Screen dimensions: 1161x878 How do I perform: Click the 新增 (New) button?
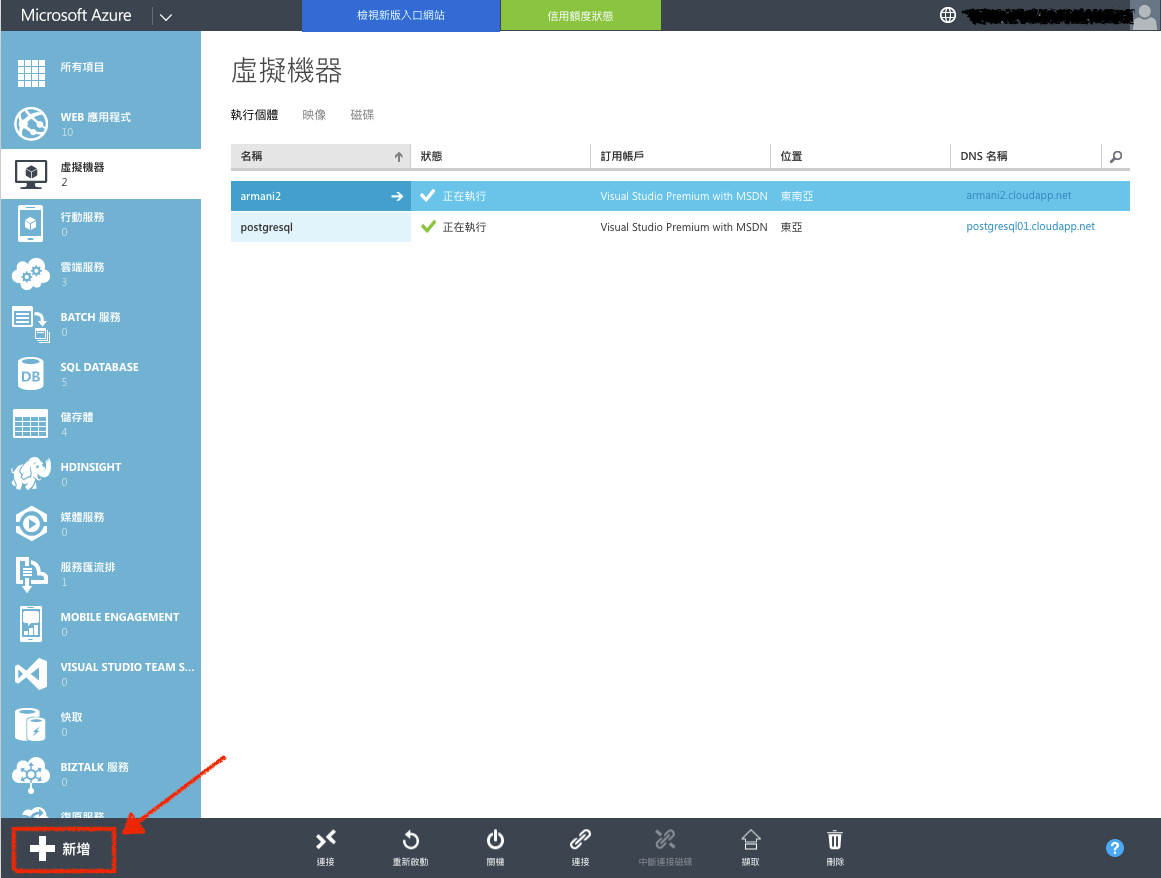[x=63, y=847]
